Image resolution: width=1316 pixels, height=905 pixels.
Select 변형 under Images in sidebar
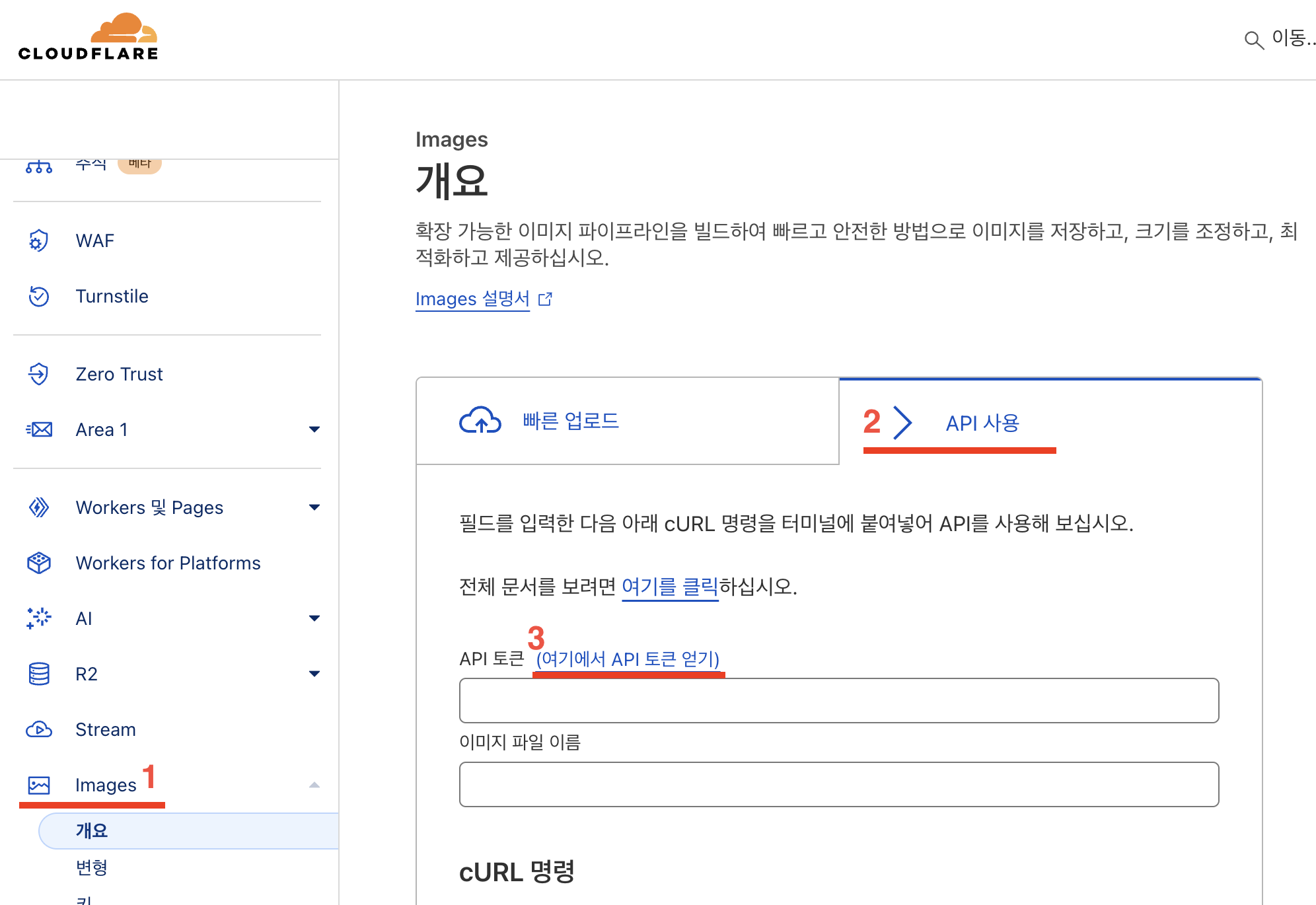click(91, 867)
